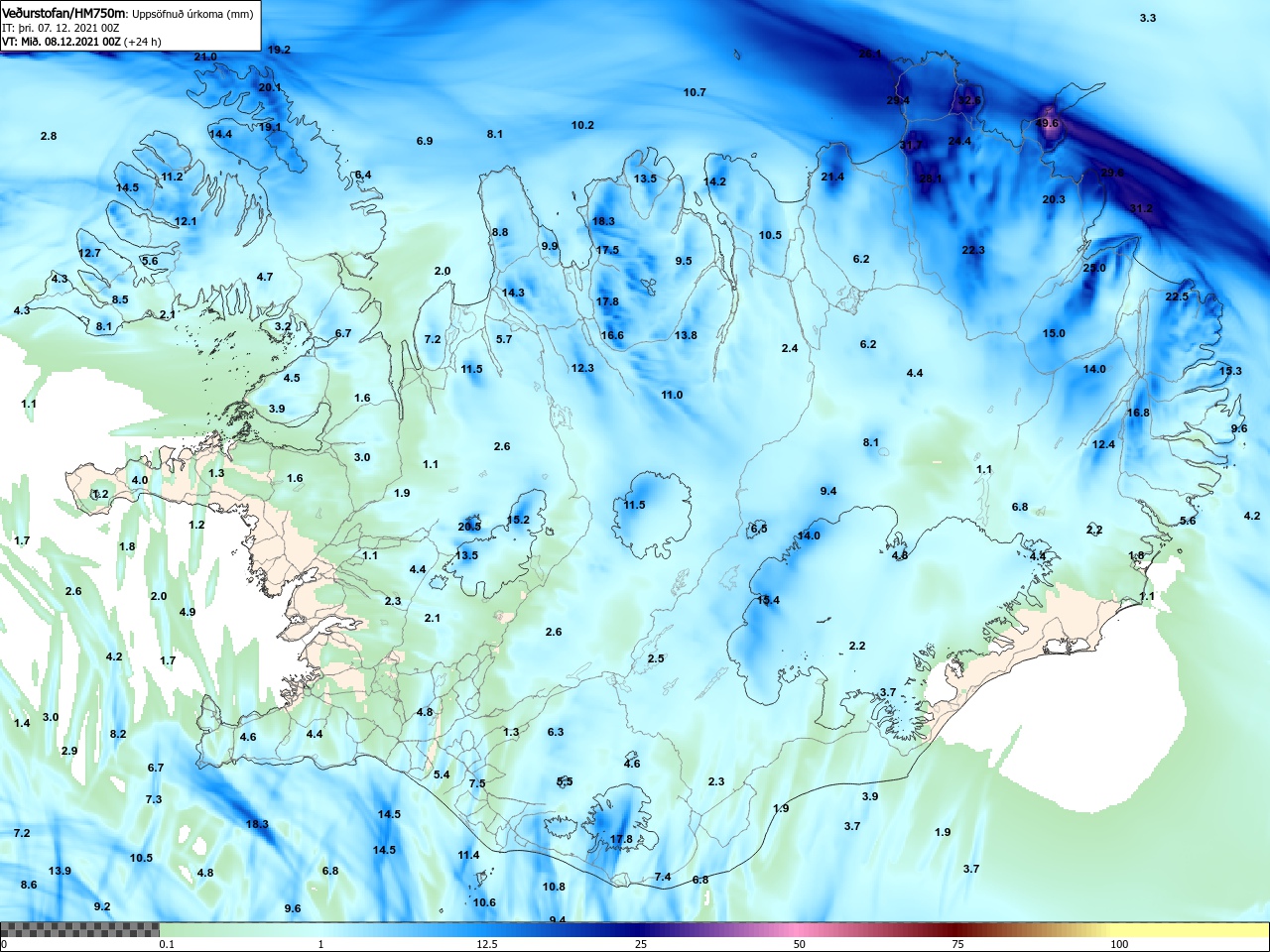Click the 6.3 precipitation value

[556, 732]
